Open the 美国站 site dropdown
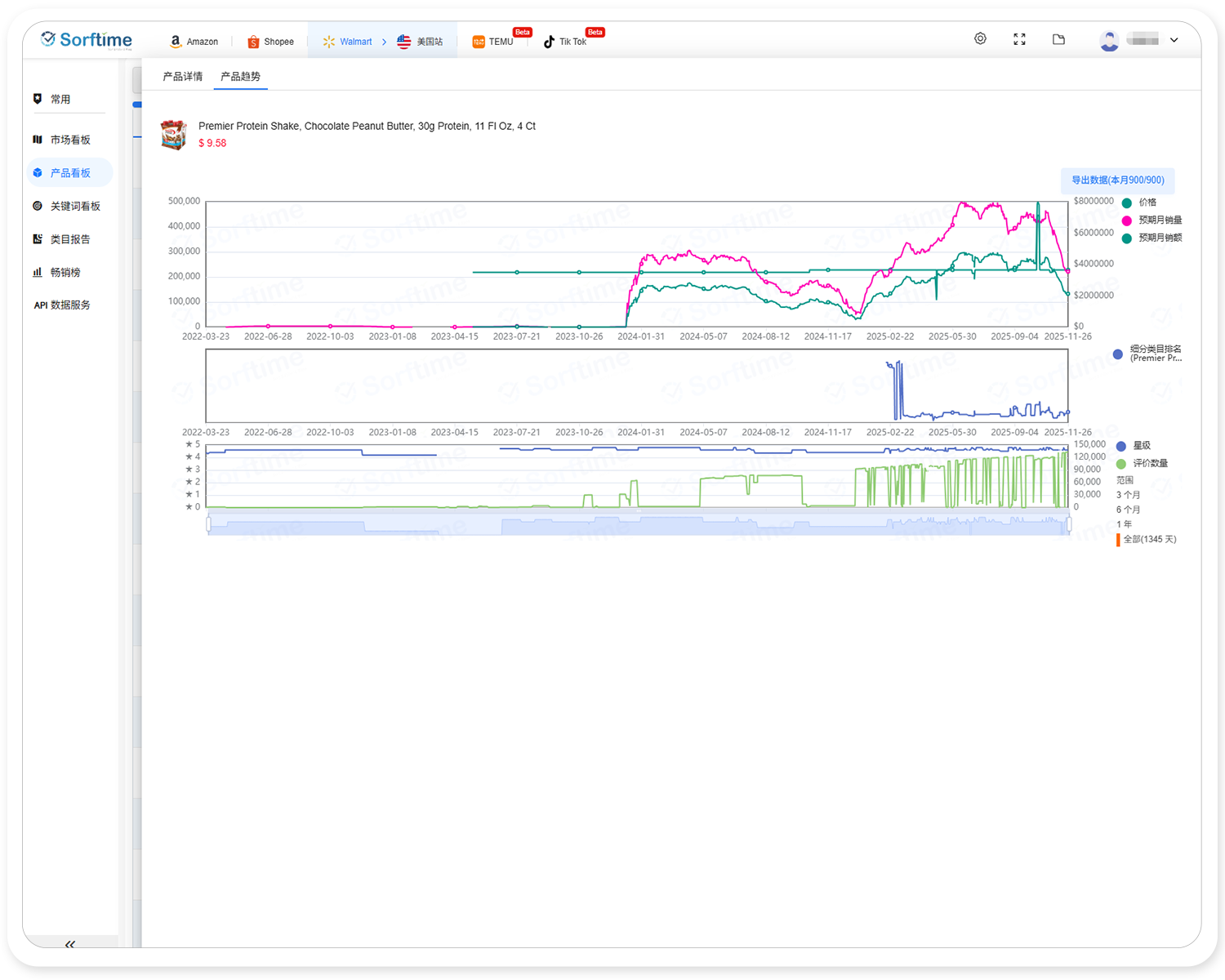The width and height of the screenshot is (1225, 980). coord(420,42)
